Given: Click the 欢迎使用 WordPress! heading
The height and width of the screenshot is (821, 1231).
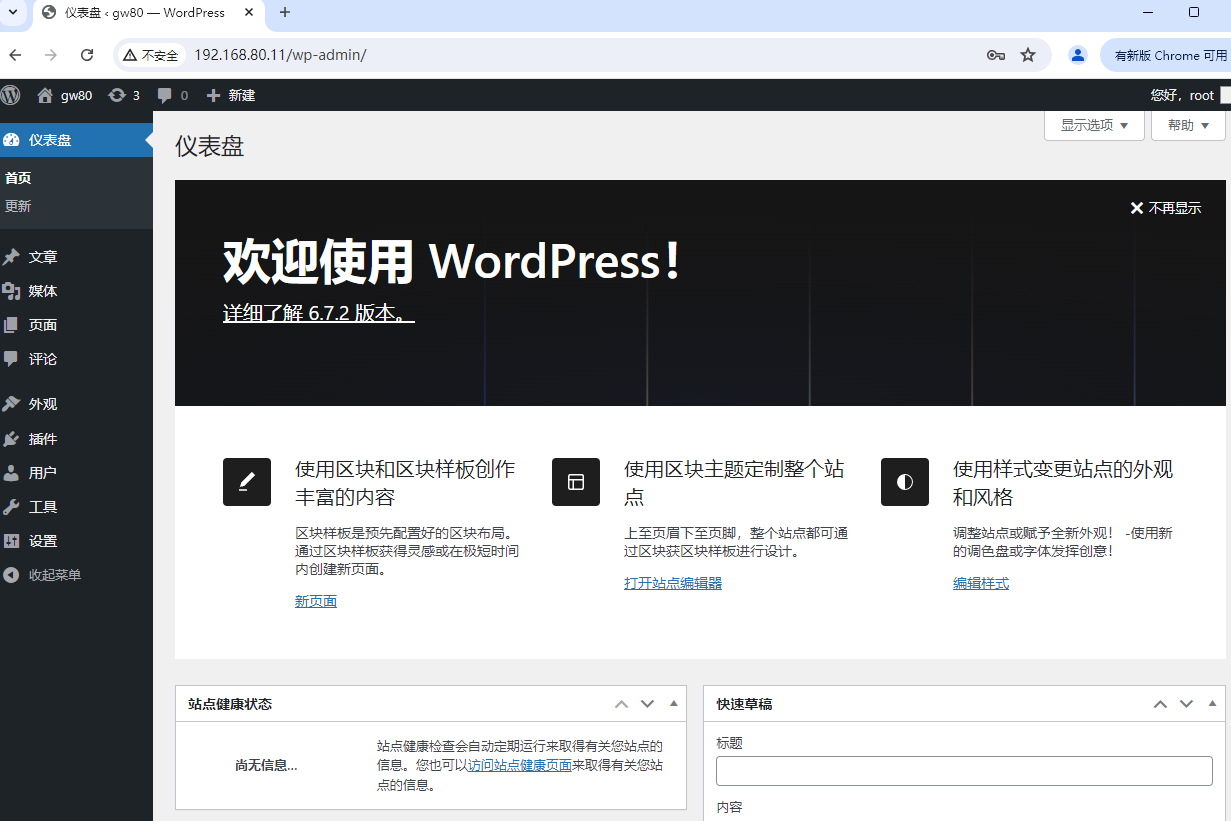Looking at the screenshot, I should click(x=452, y=262).
